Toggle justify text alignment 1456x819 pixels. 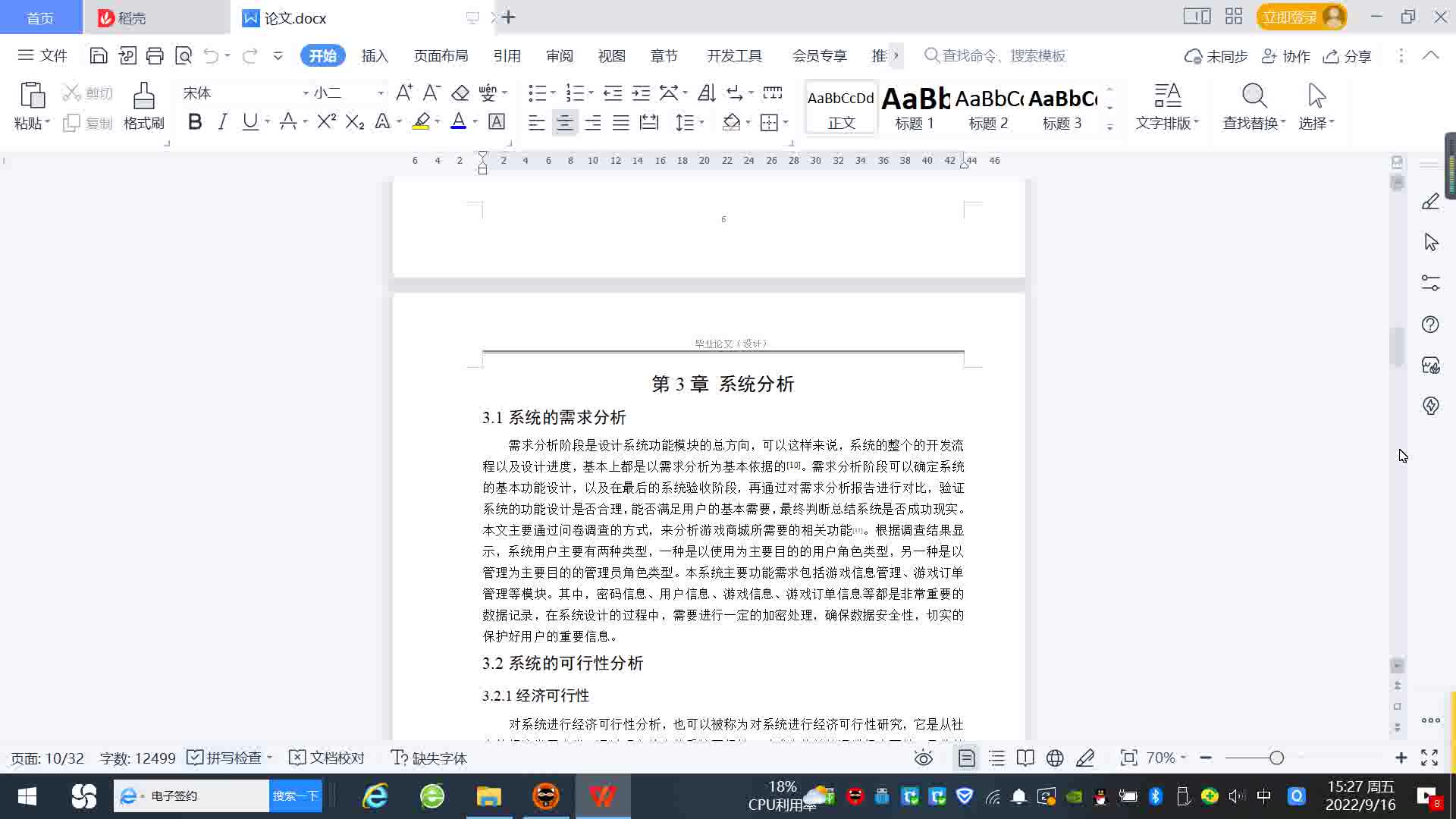pyautogui.click(x=620, y=122)
